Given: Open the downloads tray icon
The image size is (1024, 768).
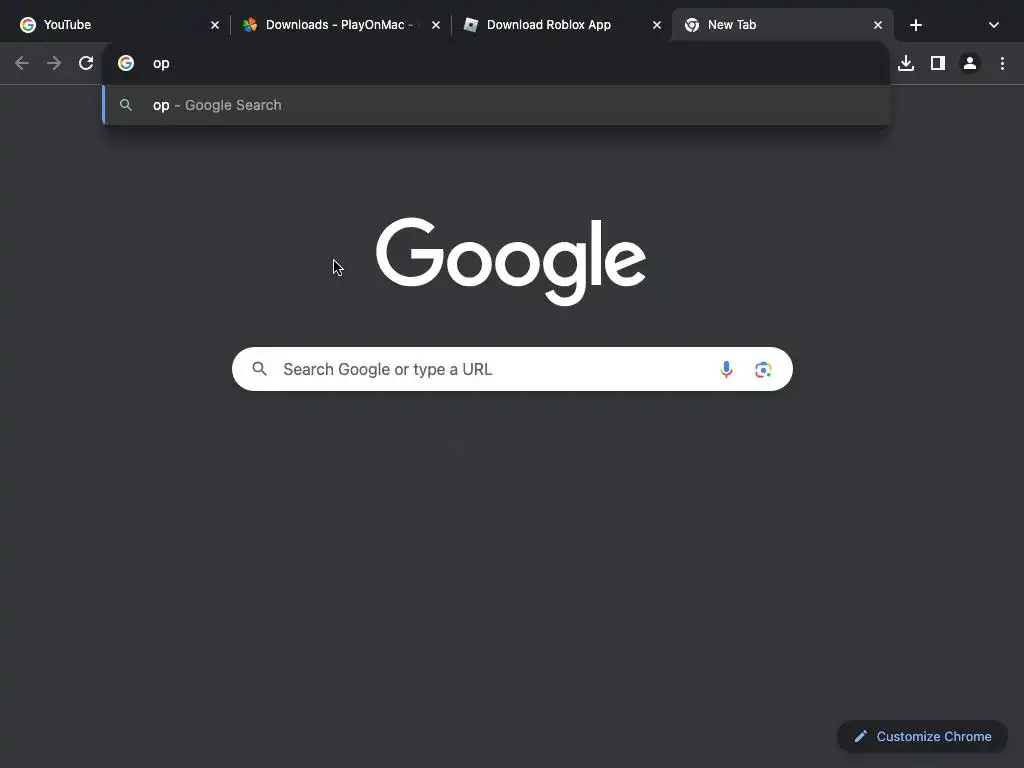Looking at the screenshot, I should coord(906,63).
